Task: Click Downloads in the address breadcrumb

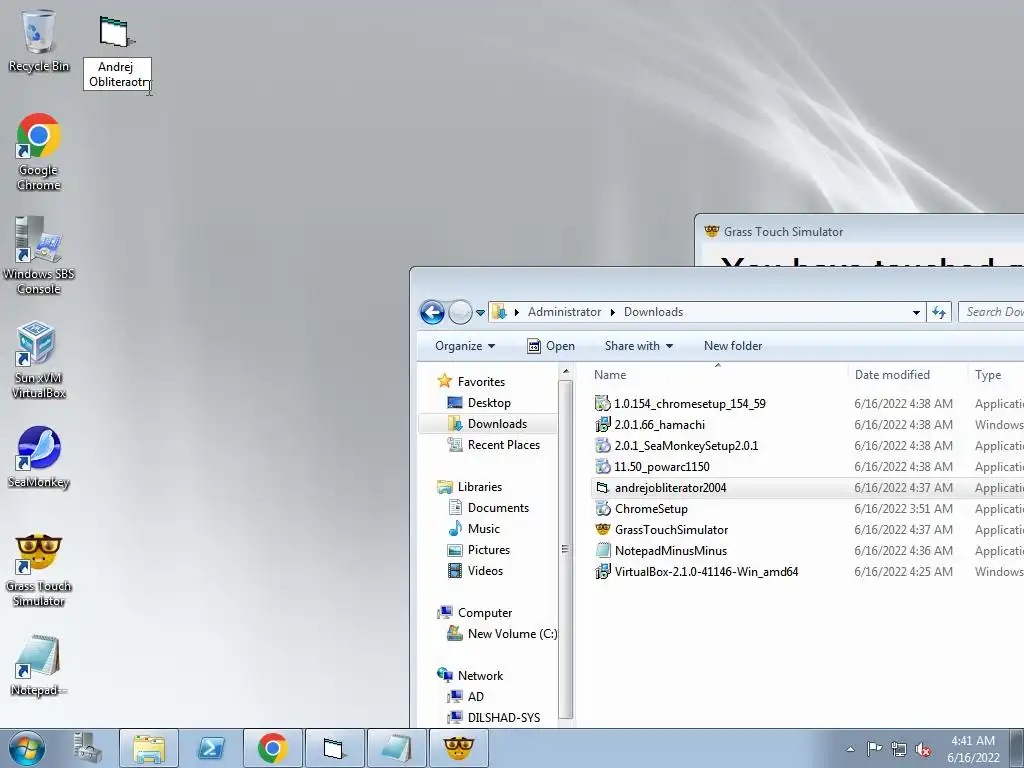Action: (653, 312)
